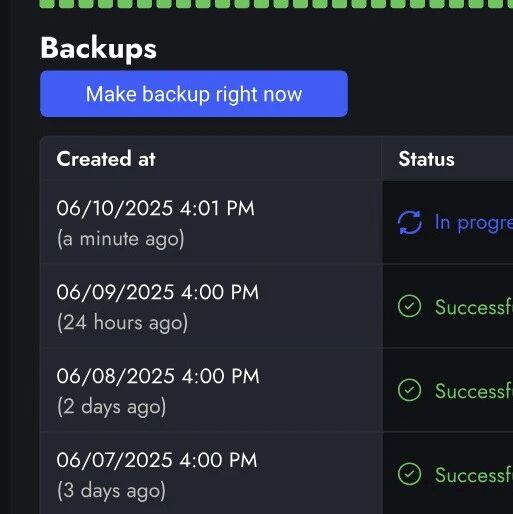Click the (3 days ago) timestamp label

point(112,491)
